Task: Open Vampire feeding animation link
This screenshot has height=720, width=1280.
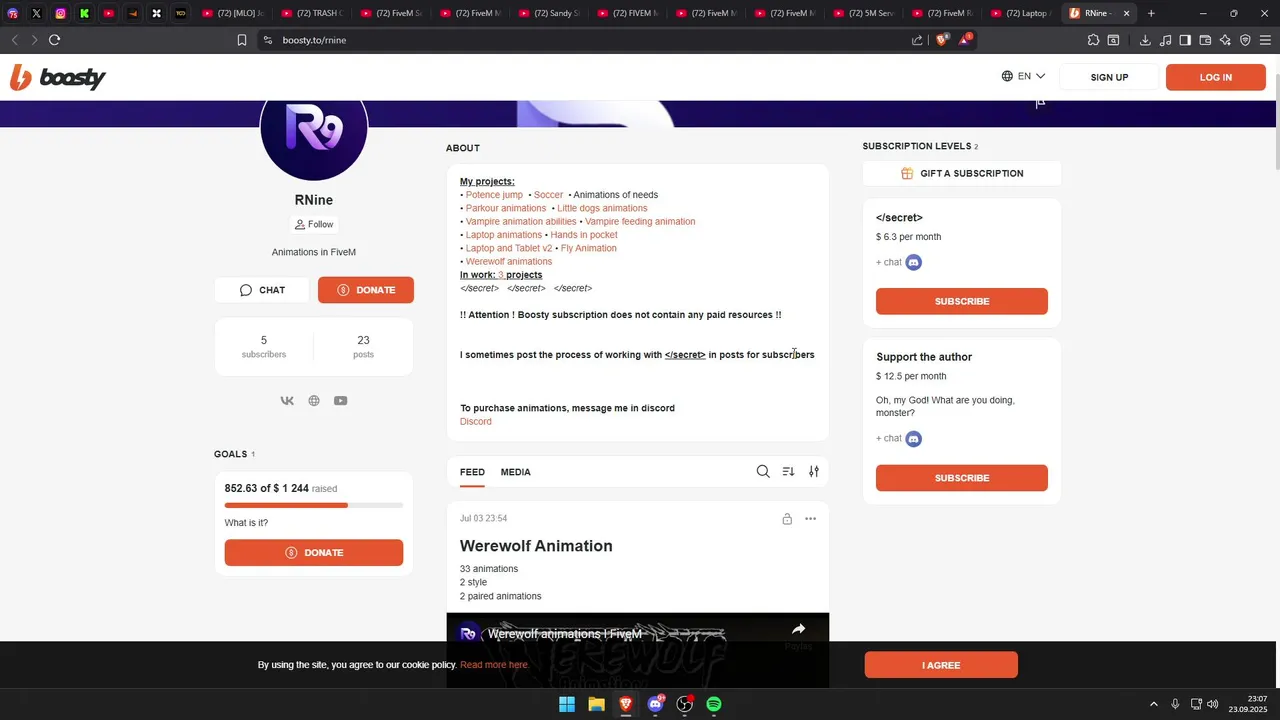Action: pyautogui.click(x=640, y=221)
